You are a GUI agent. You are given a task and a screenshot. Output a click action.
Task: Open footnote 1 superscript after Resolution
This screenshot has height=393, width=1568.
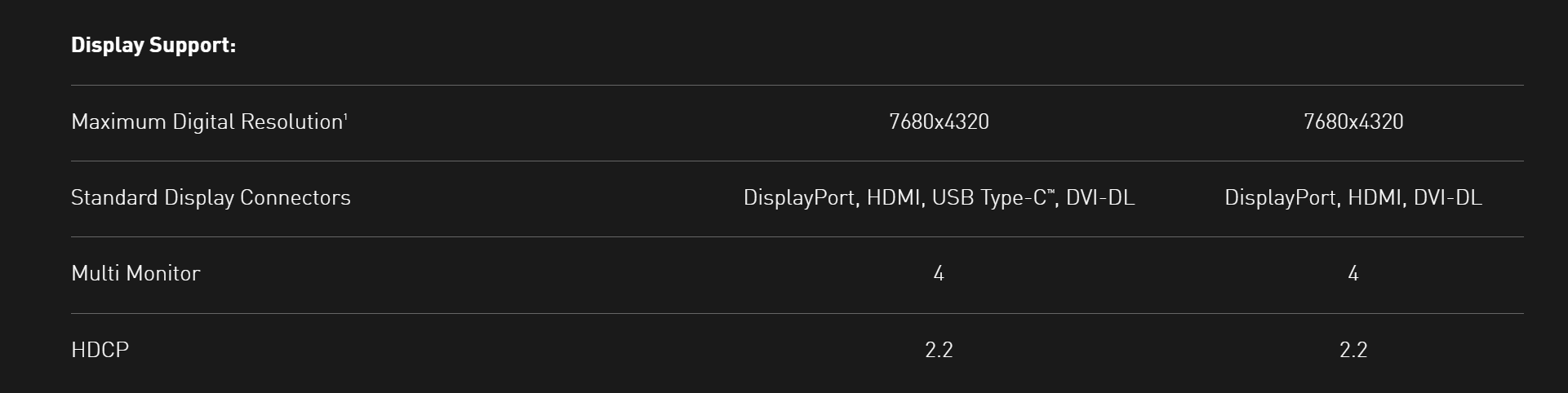pos(346,116)
